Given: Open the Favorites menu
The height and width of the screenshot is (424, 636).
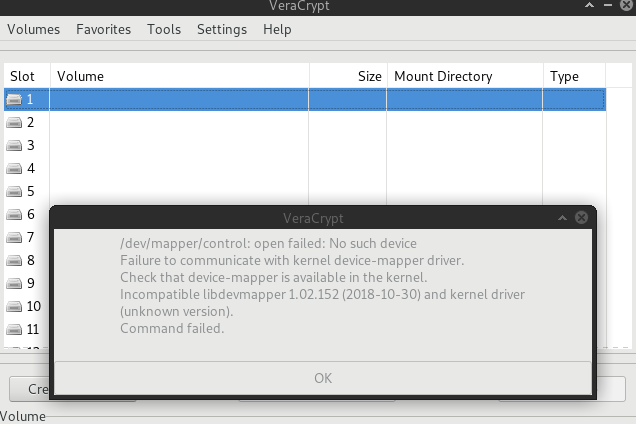Looking at the screenshot, I should [103, 29].
